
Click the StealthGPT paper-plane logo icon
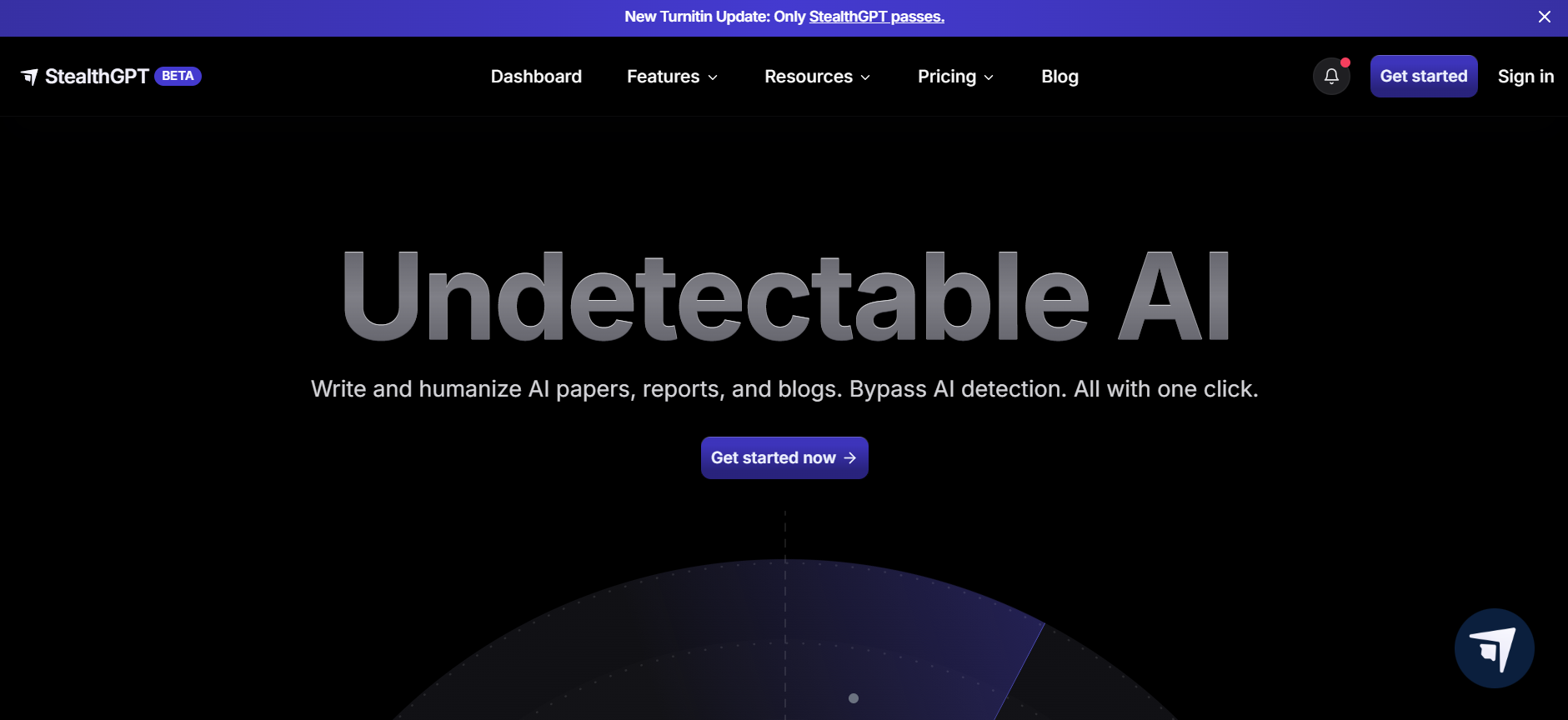pos(29,77)
